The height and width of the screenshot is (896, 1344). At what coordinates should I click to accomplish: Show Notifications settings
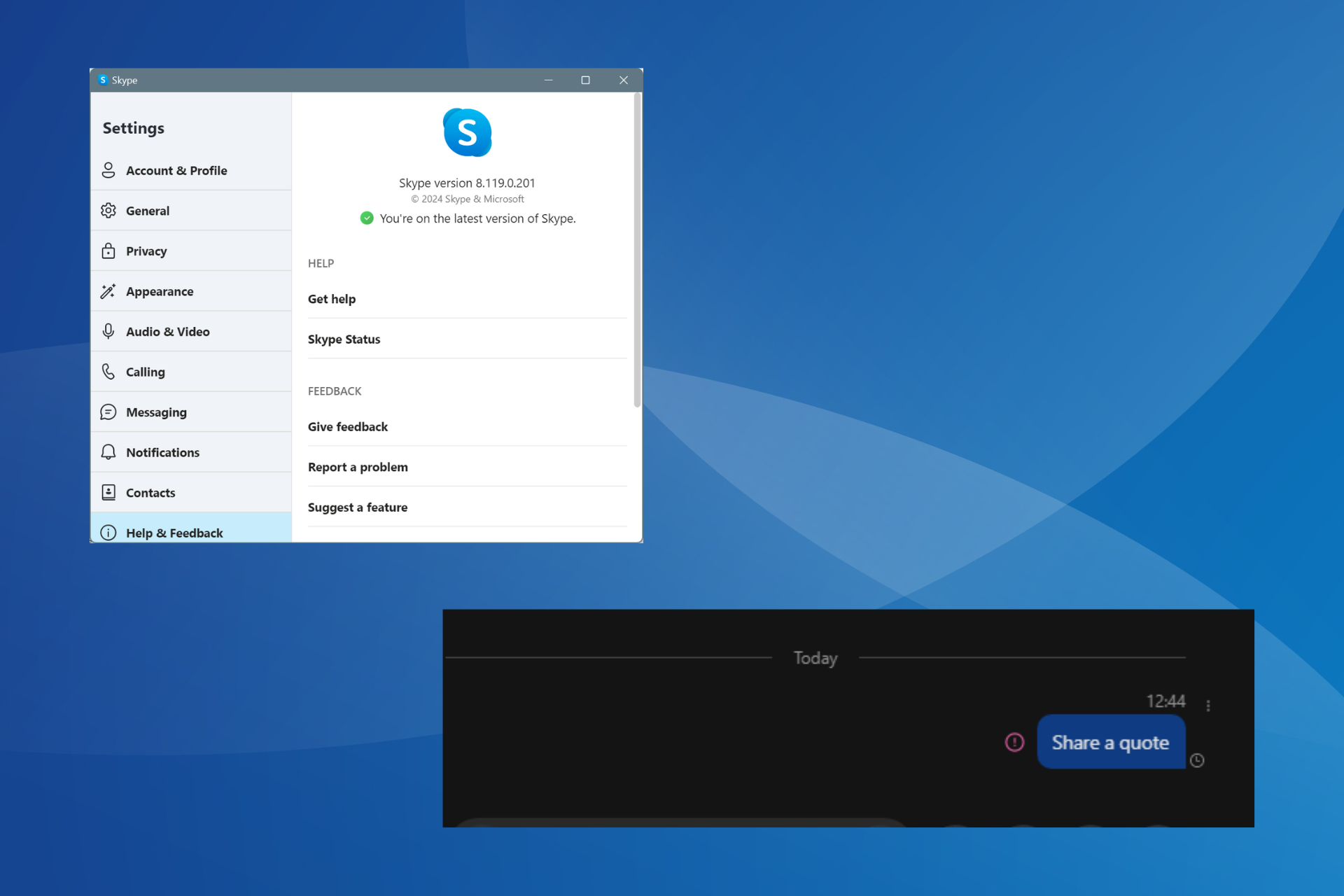[191, 452]
